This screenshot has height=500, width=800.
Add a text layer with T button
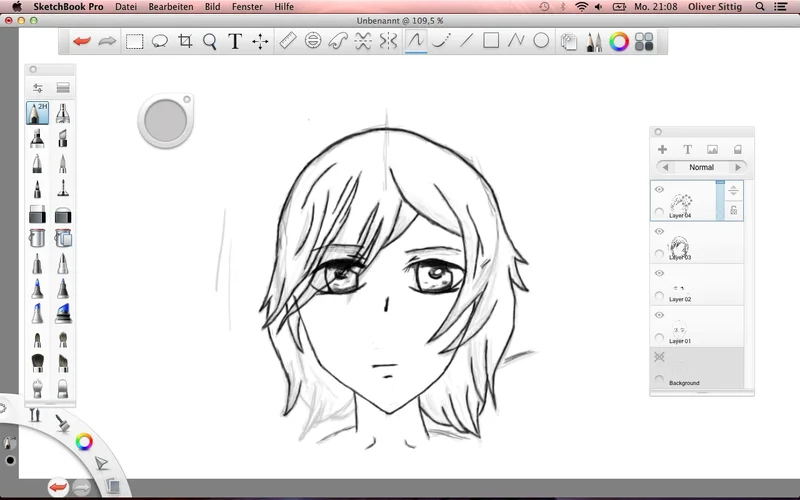click(x=687, y=149)
